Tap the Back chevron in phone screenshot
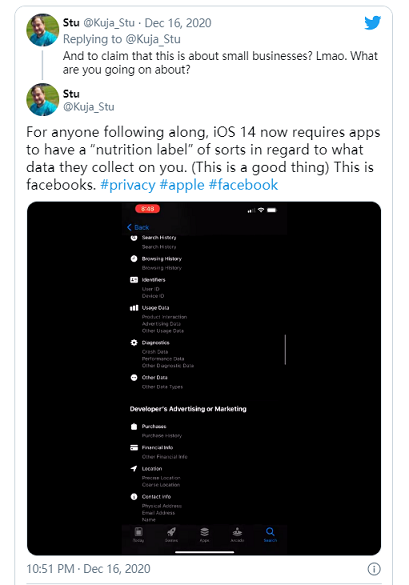 (x=129, y=227)
